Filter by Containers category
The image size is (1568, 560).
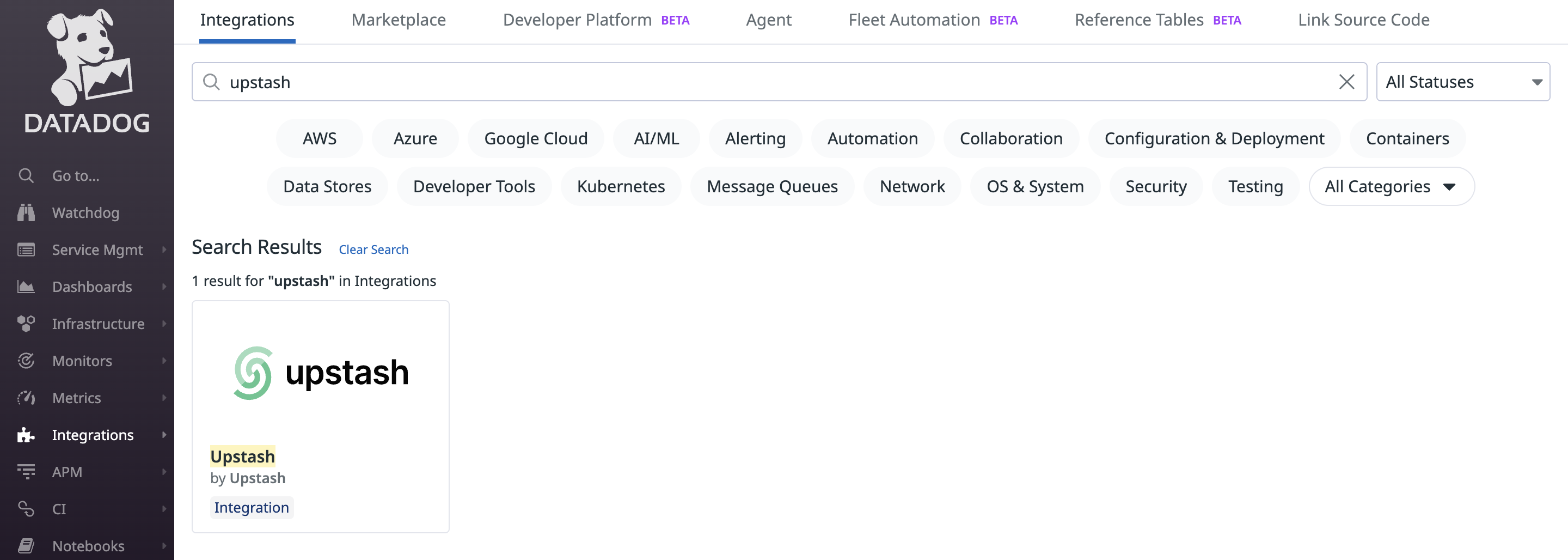pos(1407,138)
